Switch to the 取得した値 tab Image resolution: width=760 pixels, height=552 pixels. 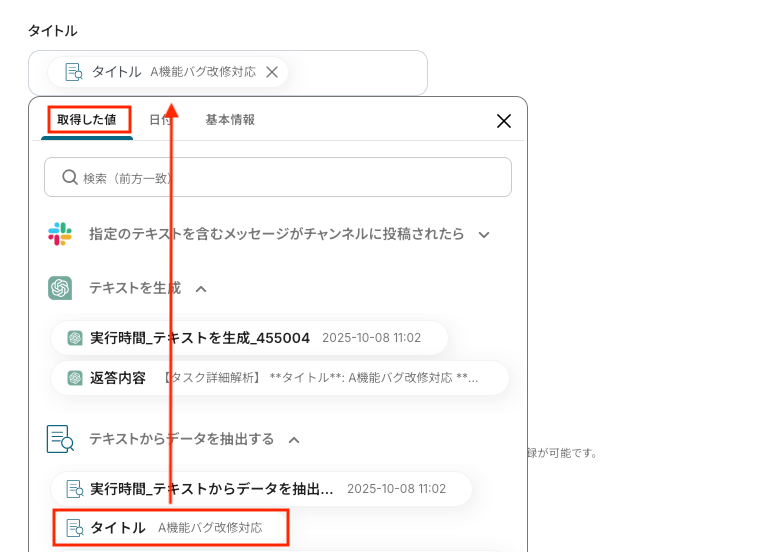pos(87,120)
